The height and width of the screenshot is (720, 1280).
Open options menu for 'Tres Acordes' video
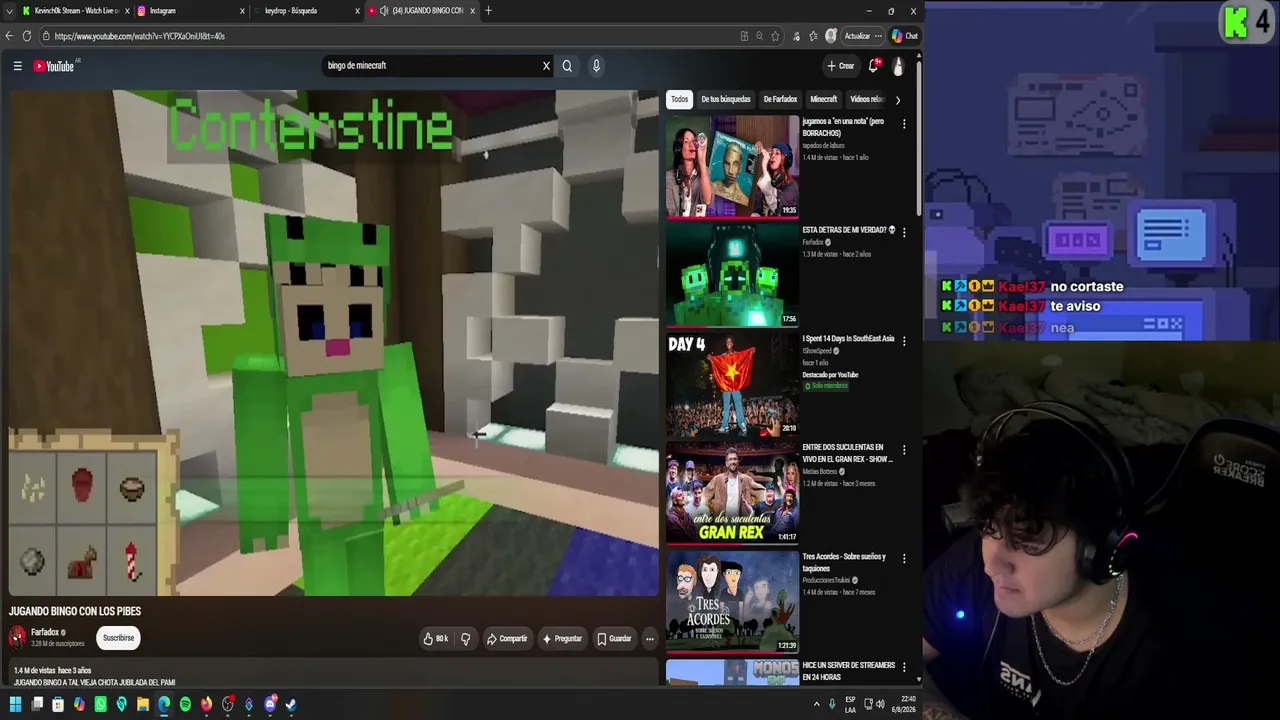(x=904, y=558)
